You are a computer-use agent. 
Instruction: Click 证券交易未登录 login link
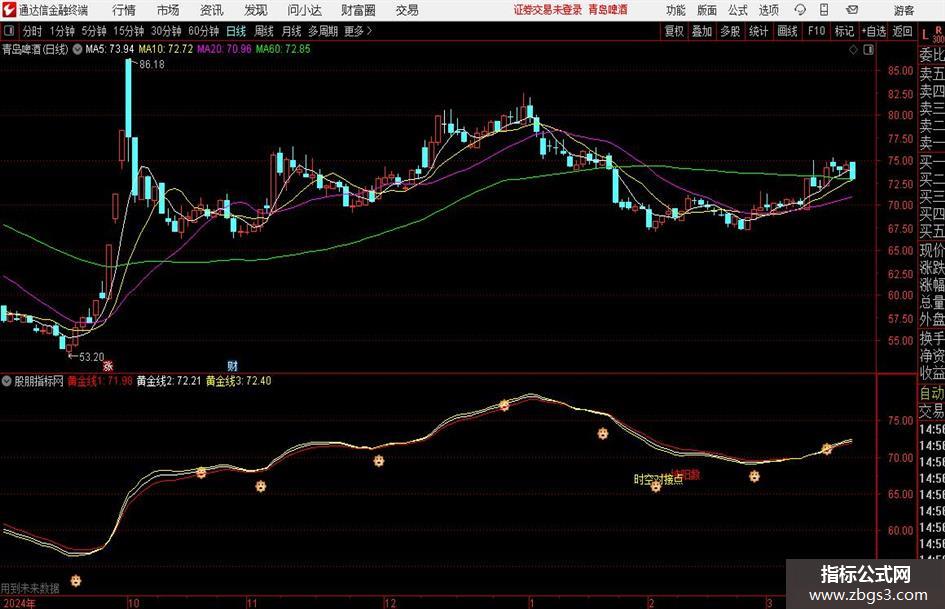coord(548,10)
